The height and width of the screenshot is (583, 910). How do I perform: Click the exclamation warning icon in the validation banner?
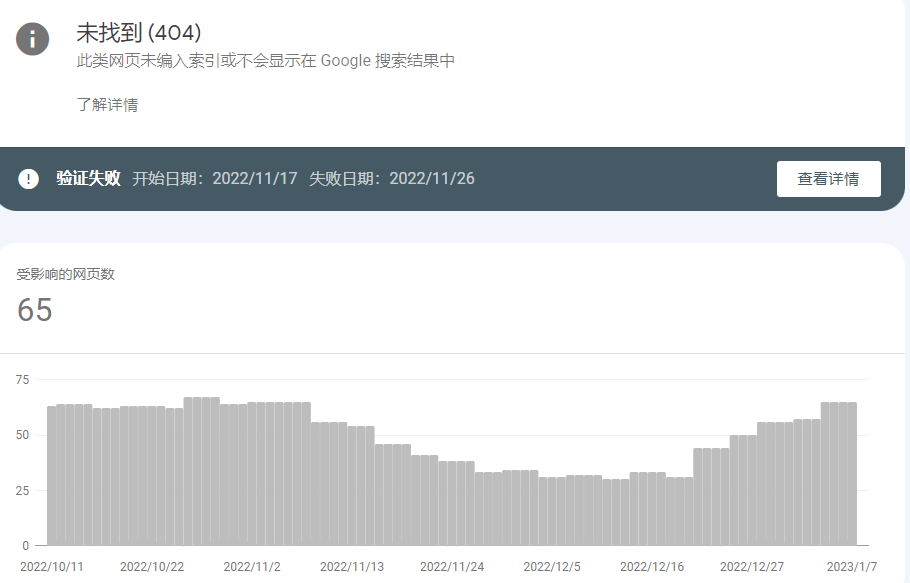point(29,179)
